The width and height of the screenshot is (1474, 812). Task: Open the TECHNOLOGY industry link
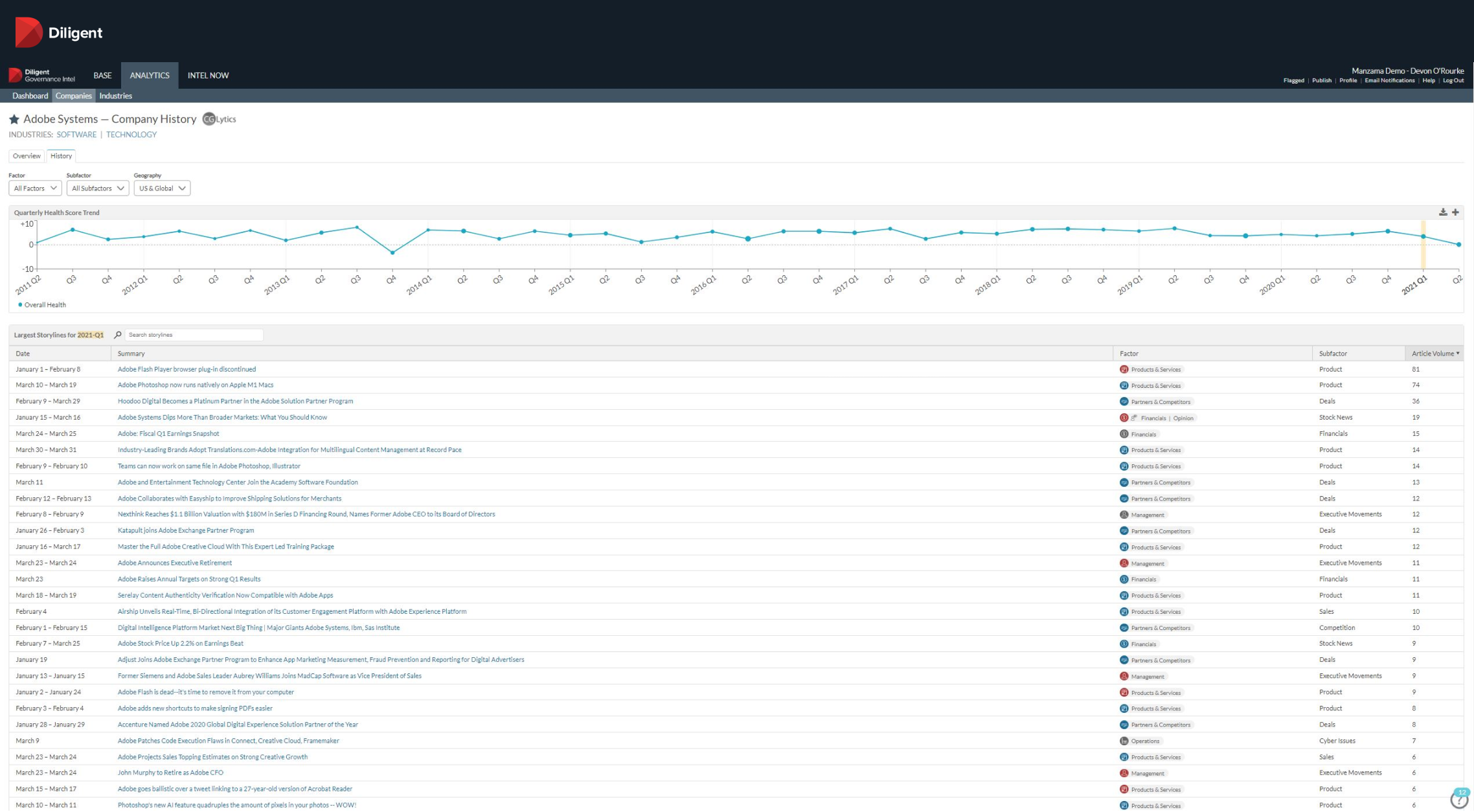[x=131, y=135]
